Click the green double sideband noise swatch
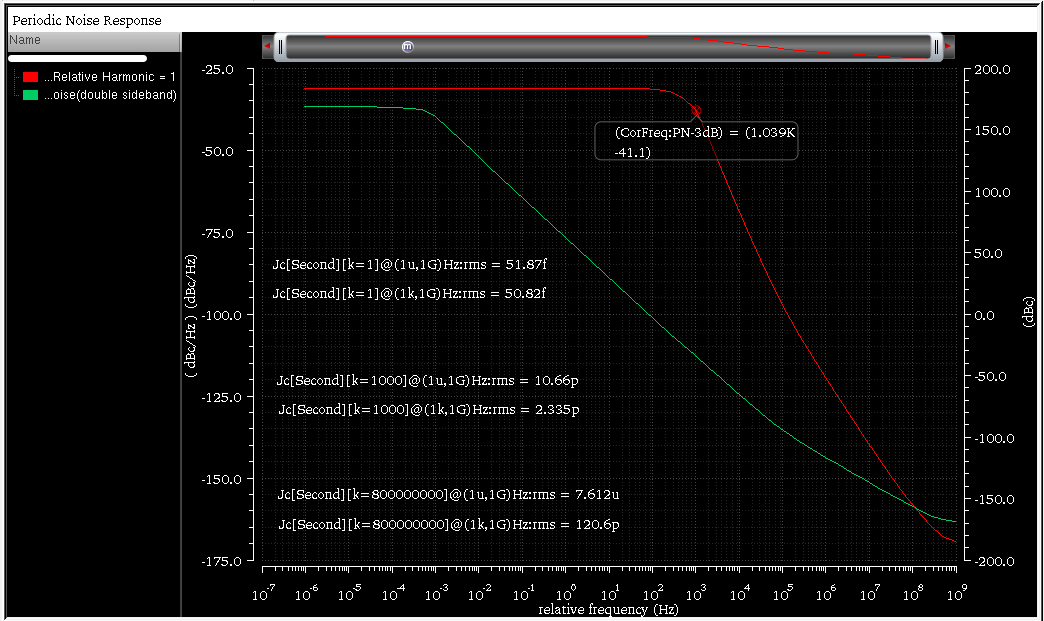The image size is (1044, 621). coord(30,95)
